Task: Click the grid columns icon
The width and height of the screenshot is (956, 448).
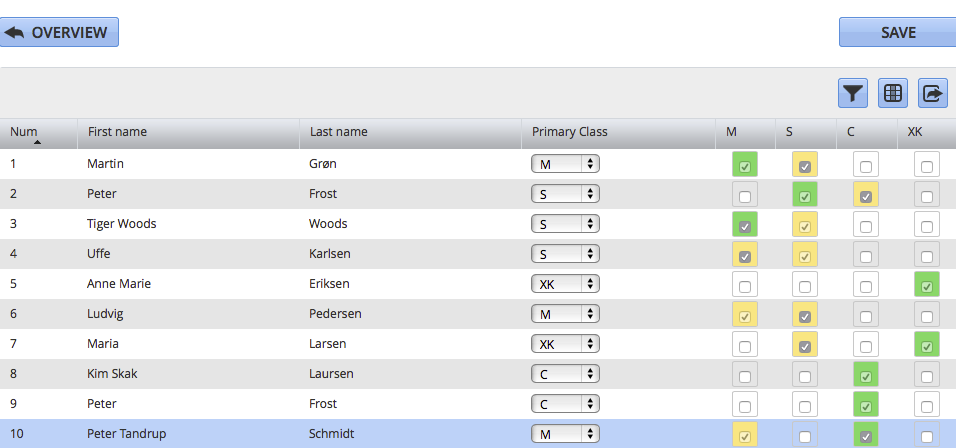Action: tap(892, 93)
